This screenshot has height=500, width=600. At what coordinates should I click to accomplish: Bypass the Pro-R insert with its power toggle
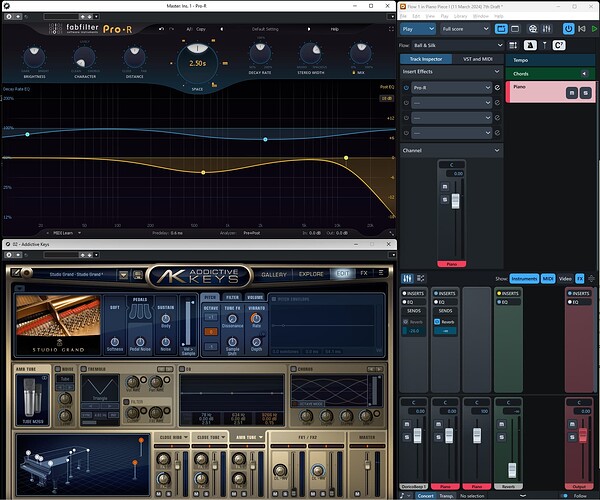tap(406, 88)
